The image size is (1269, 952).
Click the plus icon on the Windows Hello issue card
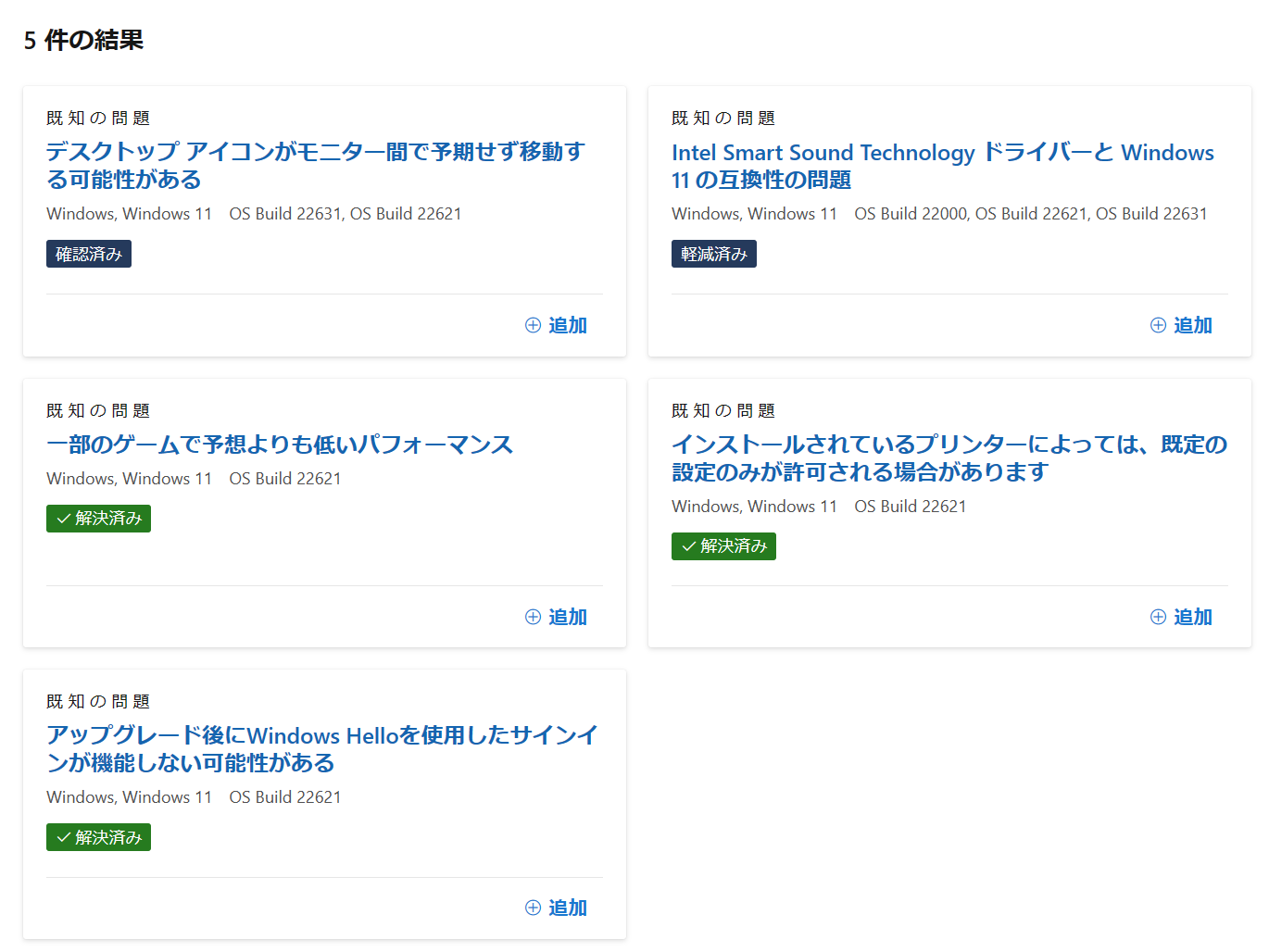533,908
